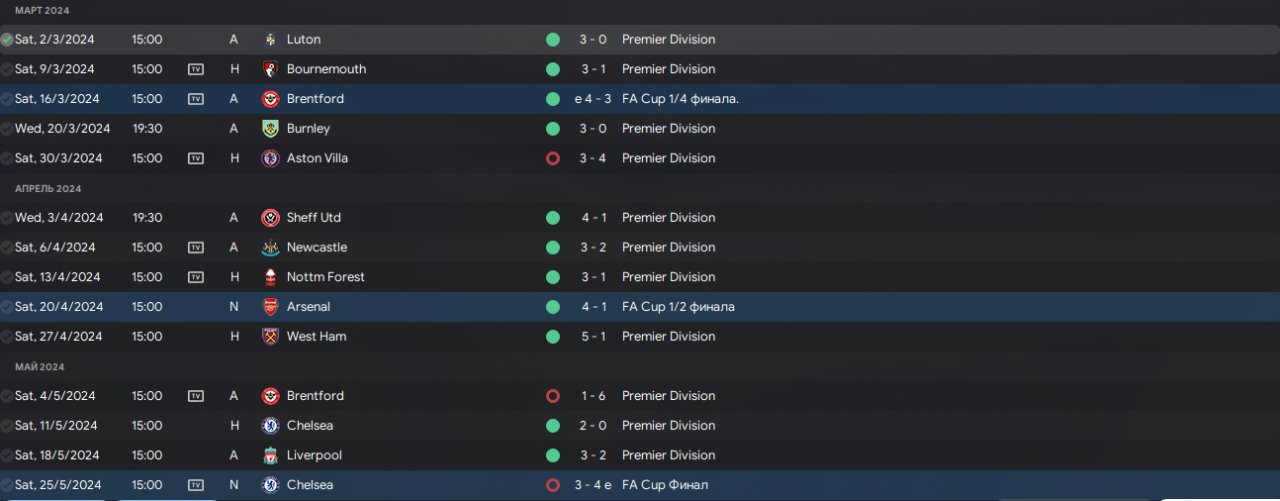The height and width of the screenshot is (501, 1280).
Task: Click TV icon on the Bournemouth fixture
Action: [x=196, y=69]
